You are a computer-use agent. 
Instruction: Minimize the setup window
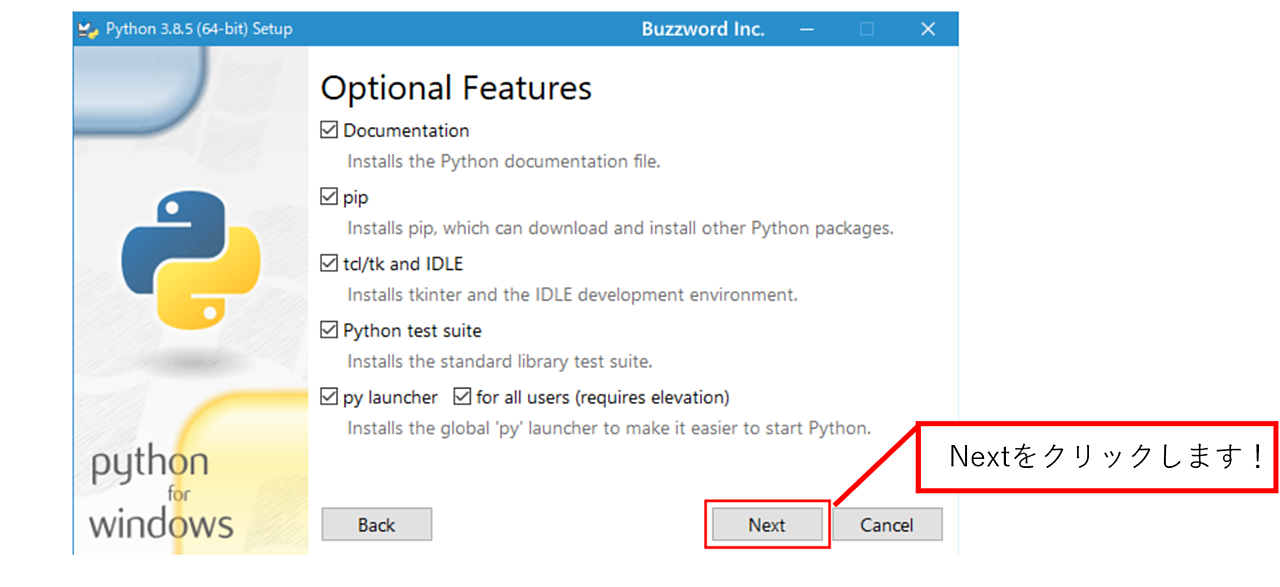click(806, 29)
